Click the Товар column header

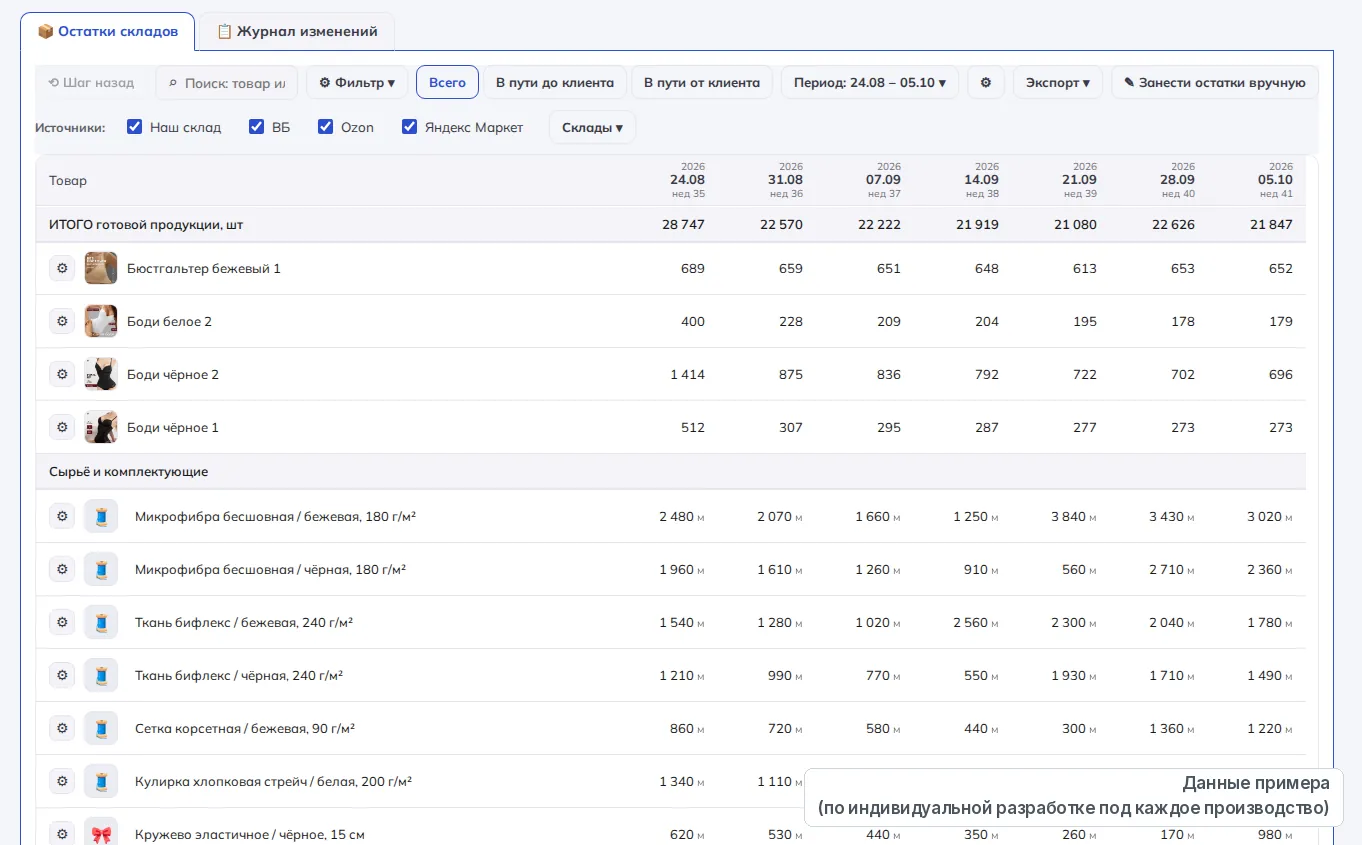tap(68, 181)
